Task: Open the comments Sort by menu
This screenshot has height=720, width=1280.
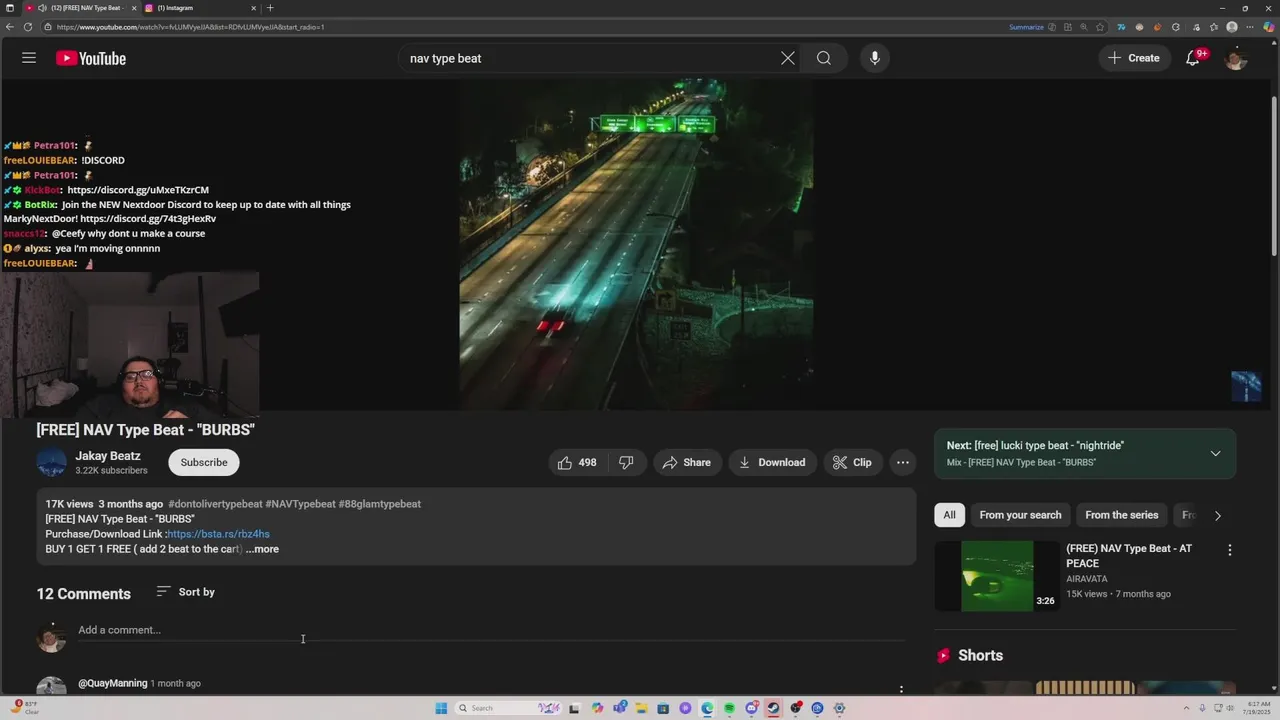Action: coord(186,592)
